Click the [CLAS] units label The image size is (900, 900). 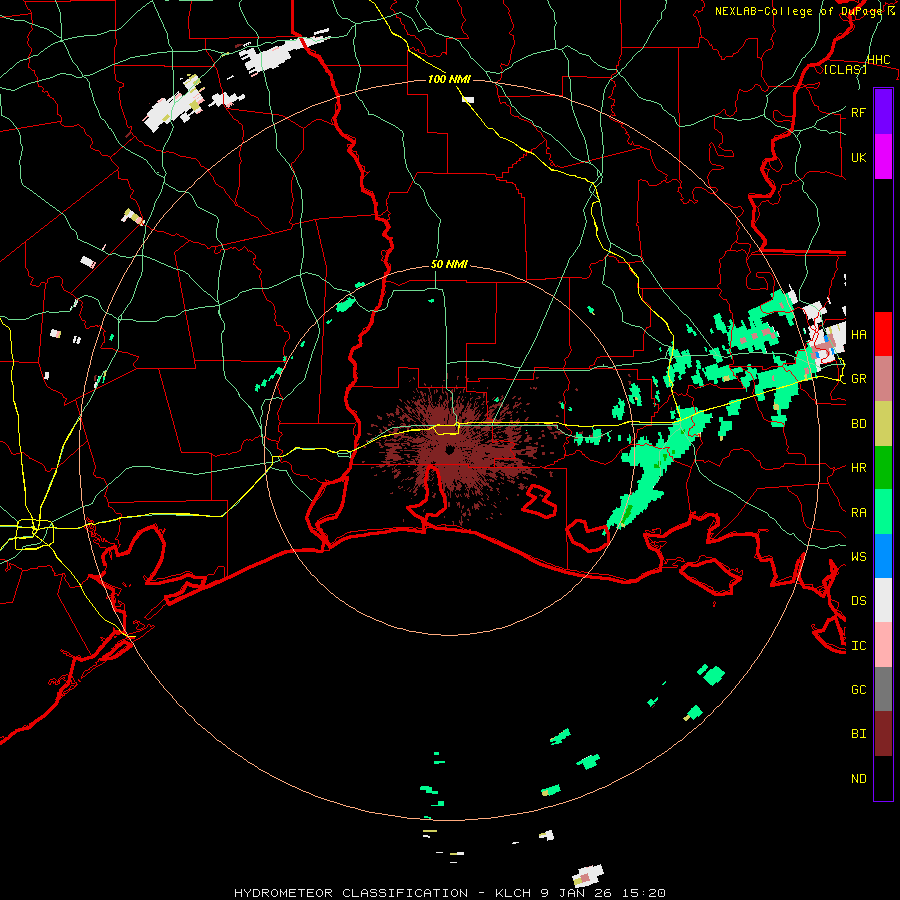pos(845,69)
